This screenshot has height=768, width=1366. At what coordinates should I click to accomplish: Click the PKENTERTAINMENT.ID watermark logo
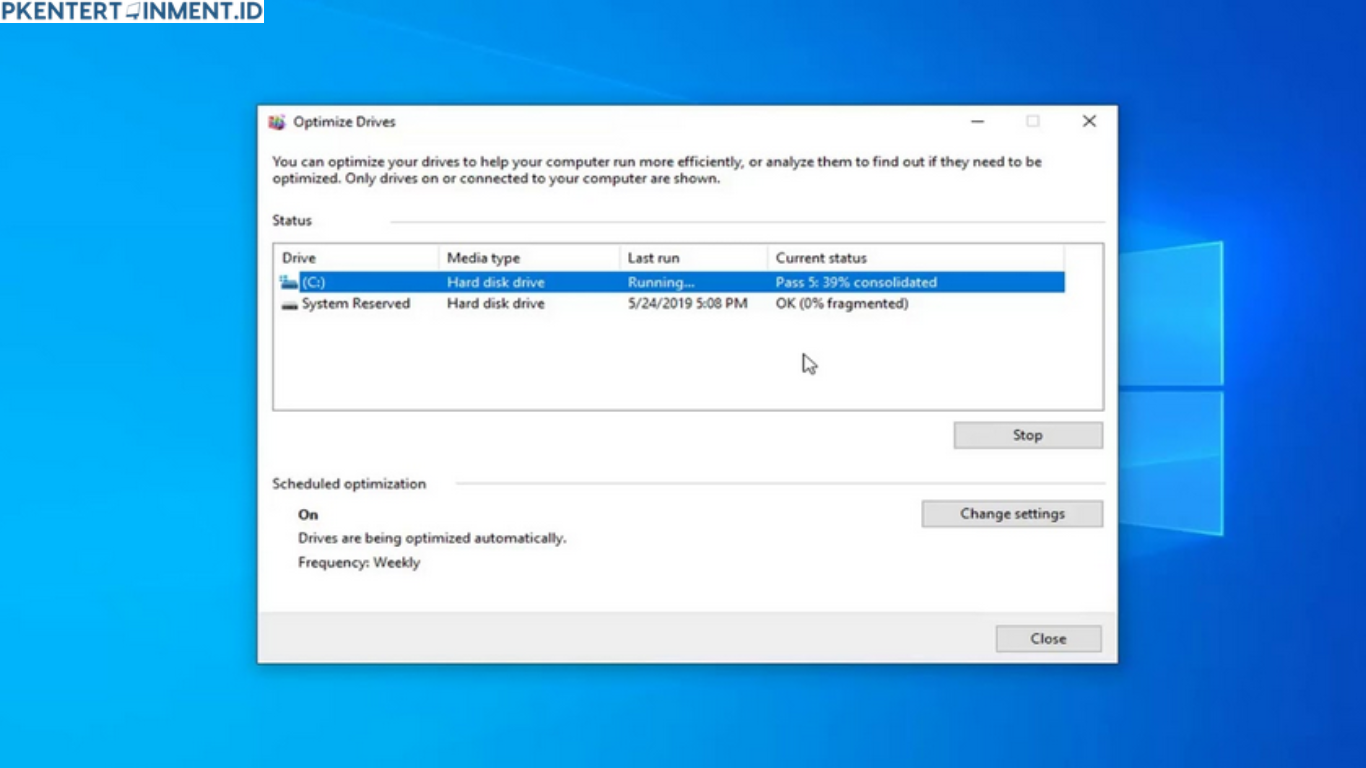[132, 11]
